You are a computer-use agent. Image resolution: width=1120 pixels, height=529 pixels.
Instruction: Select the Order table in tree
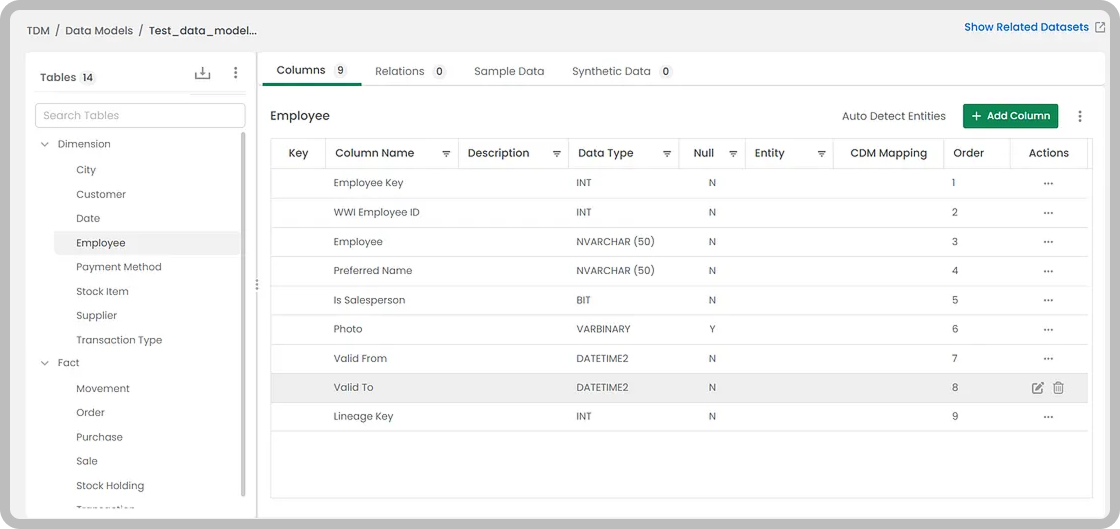[90, 413]
